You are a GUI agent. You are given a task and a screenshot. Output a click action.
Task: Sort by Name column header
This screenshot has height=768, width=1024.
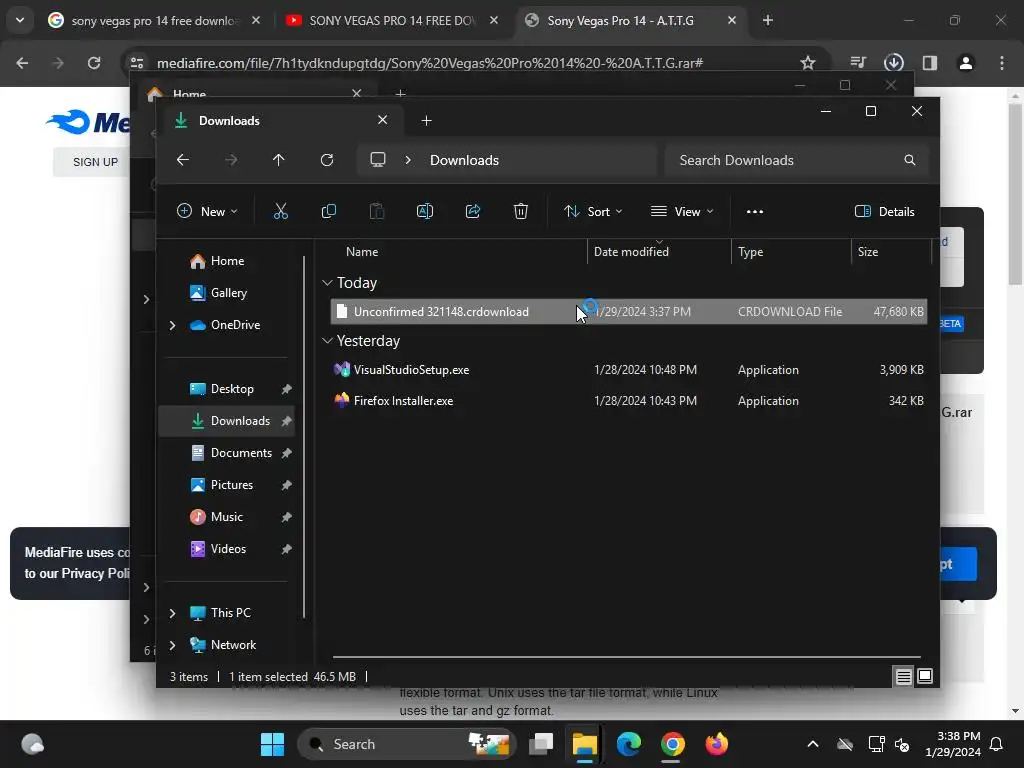(x=362, y=251)
